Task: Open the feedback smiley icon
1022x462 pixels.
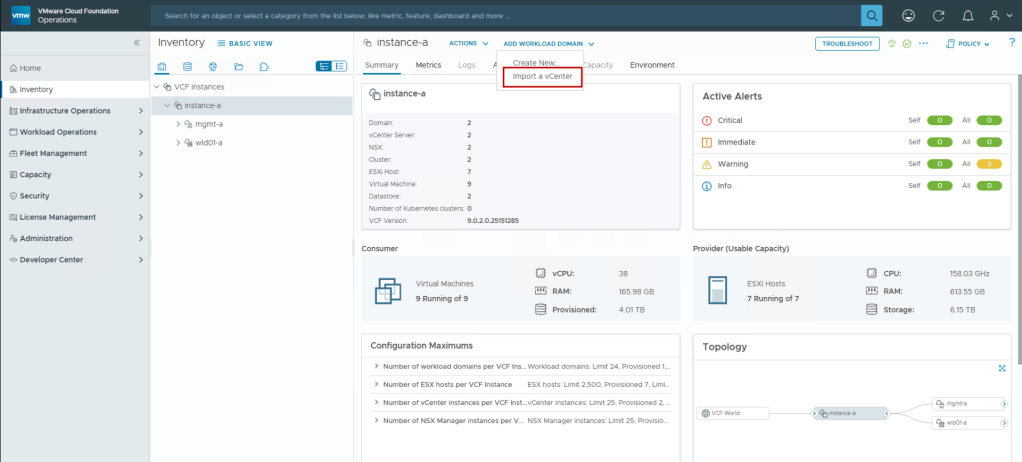Action: (908, 16)
